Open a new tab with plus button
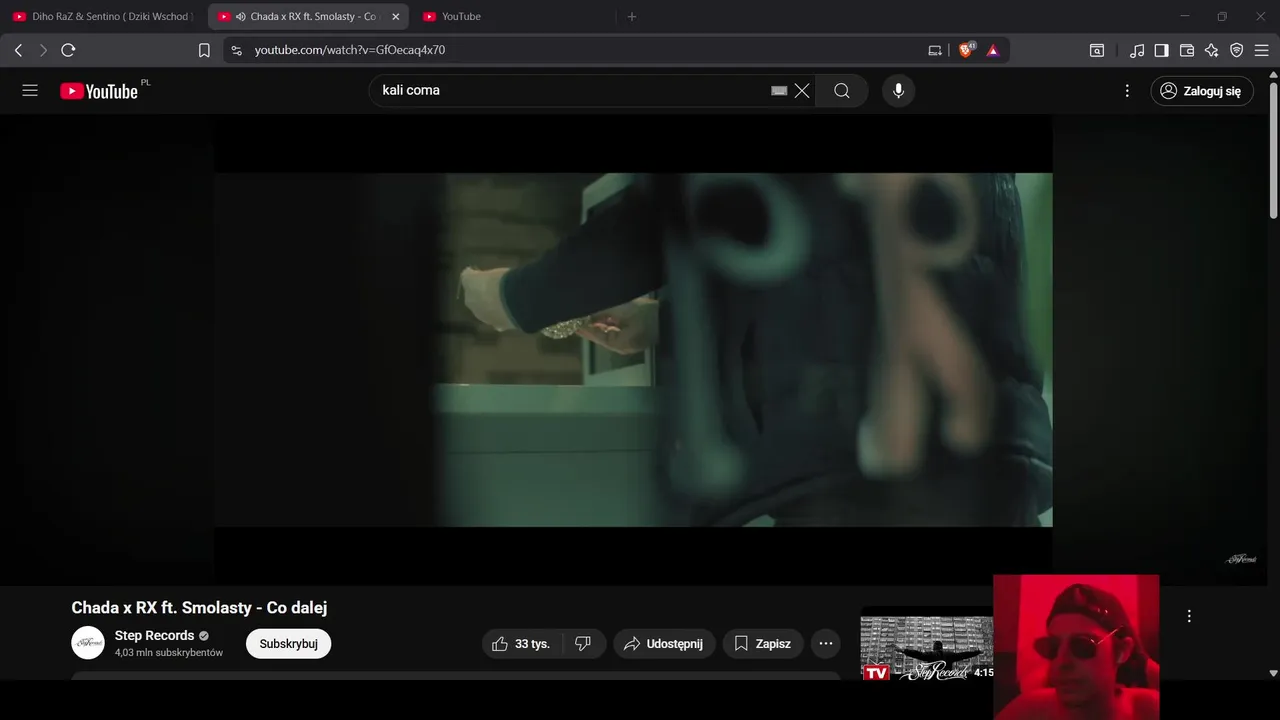This screenshot has height=720, width=1280. point(631,17)
